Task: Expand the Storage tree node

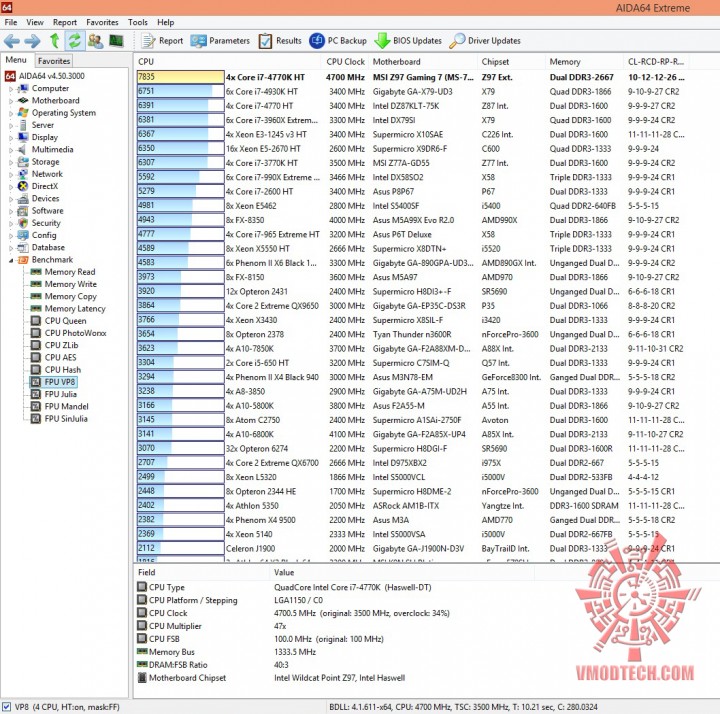Action: [11, 162]
